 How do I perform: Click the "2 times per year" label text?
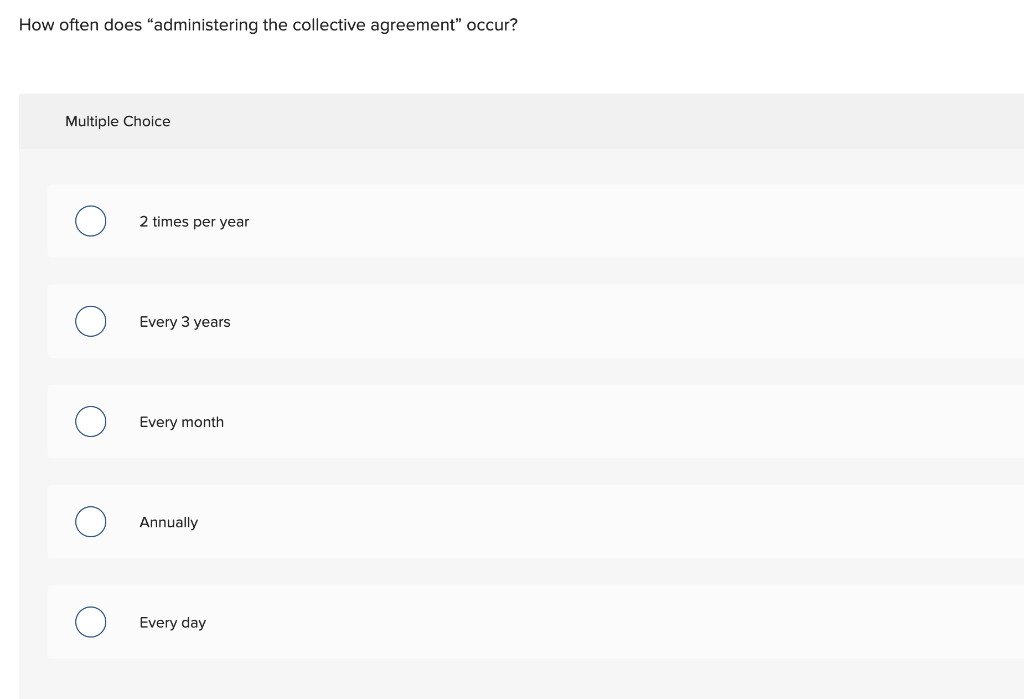pos(195,221)
